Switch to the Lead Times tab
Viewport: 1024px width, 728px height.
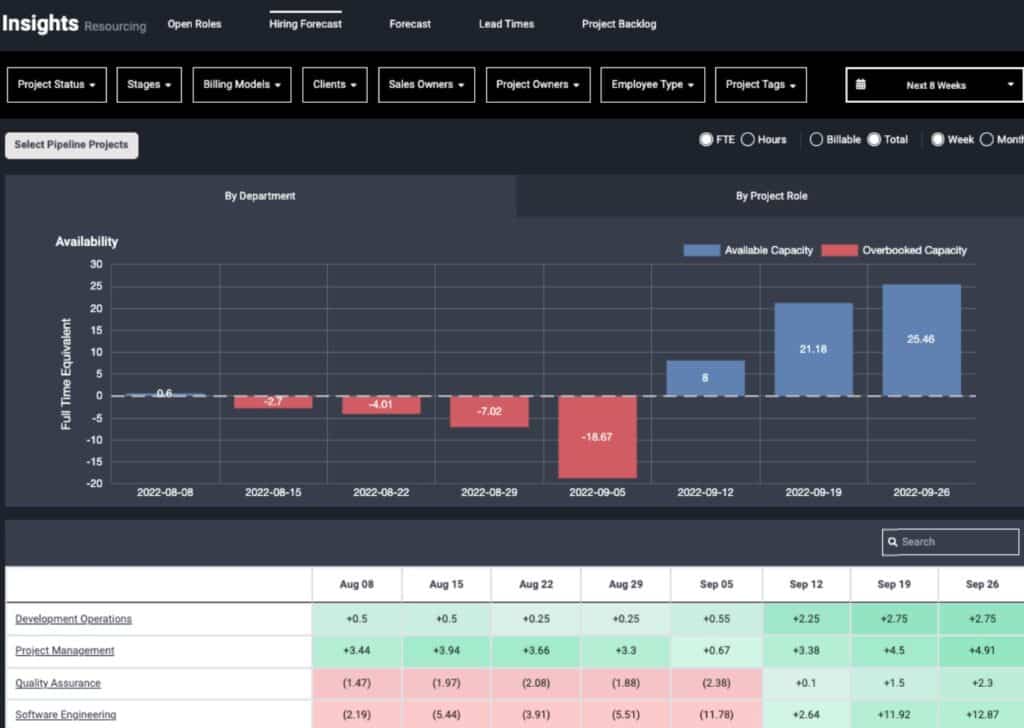click(506, 24)
